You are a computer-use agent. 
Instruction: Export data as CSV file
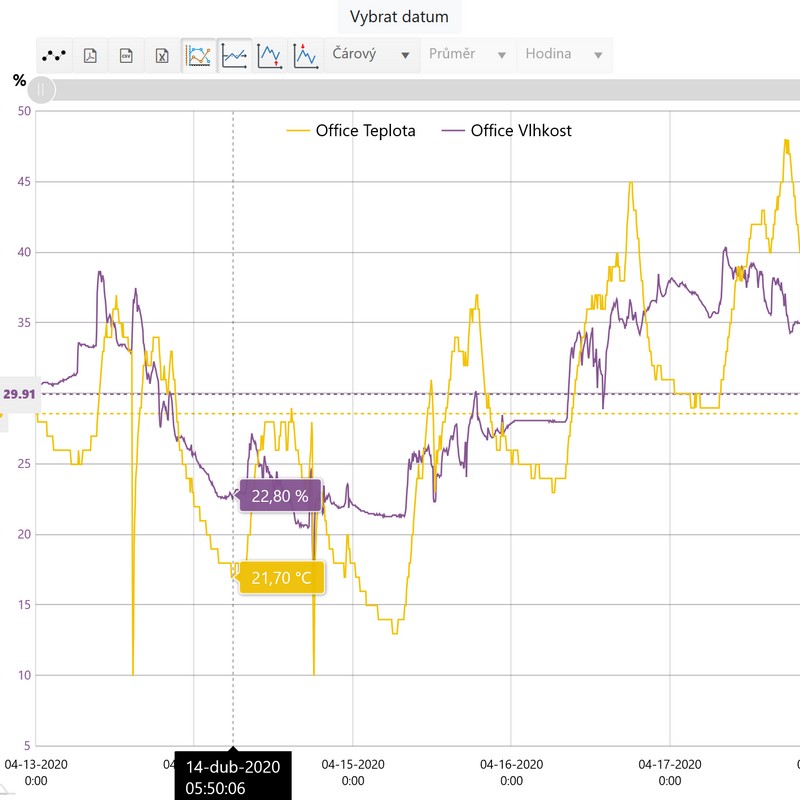126,55
